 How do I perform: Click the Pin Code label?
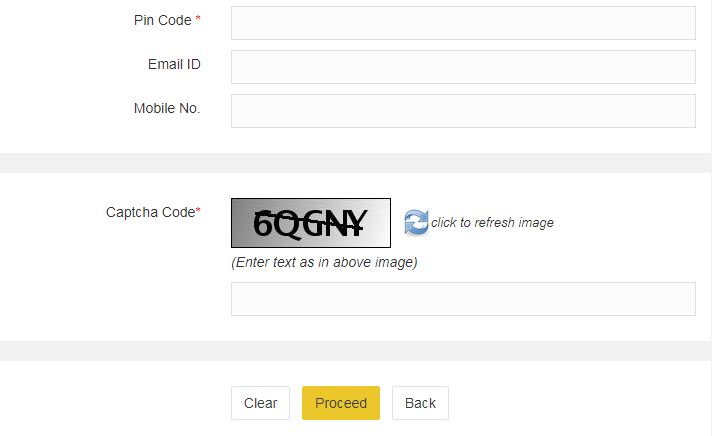pos(163,20)
